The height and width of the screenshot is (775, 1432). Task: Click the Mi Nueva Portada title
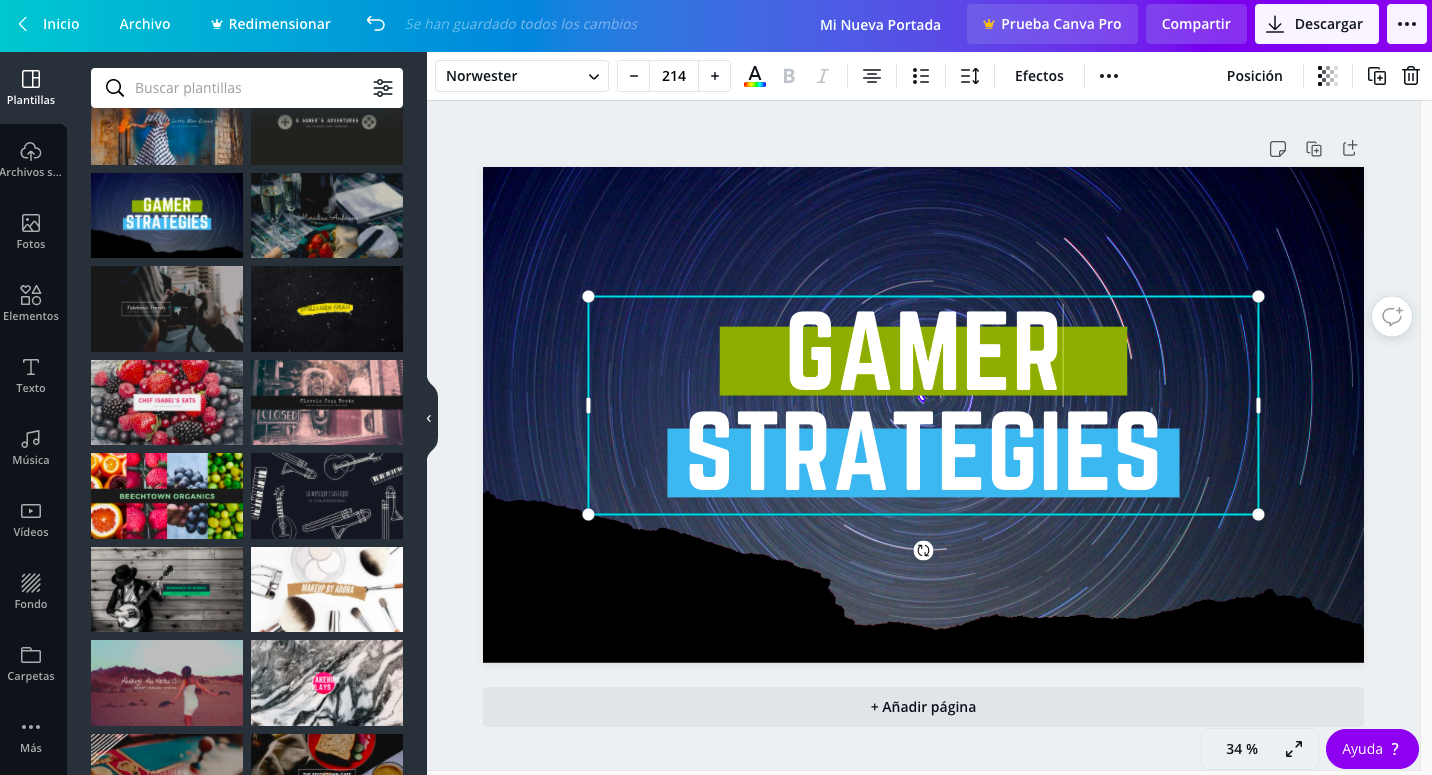point(880,24)
